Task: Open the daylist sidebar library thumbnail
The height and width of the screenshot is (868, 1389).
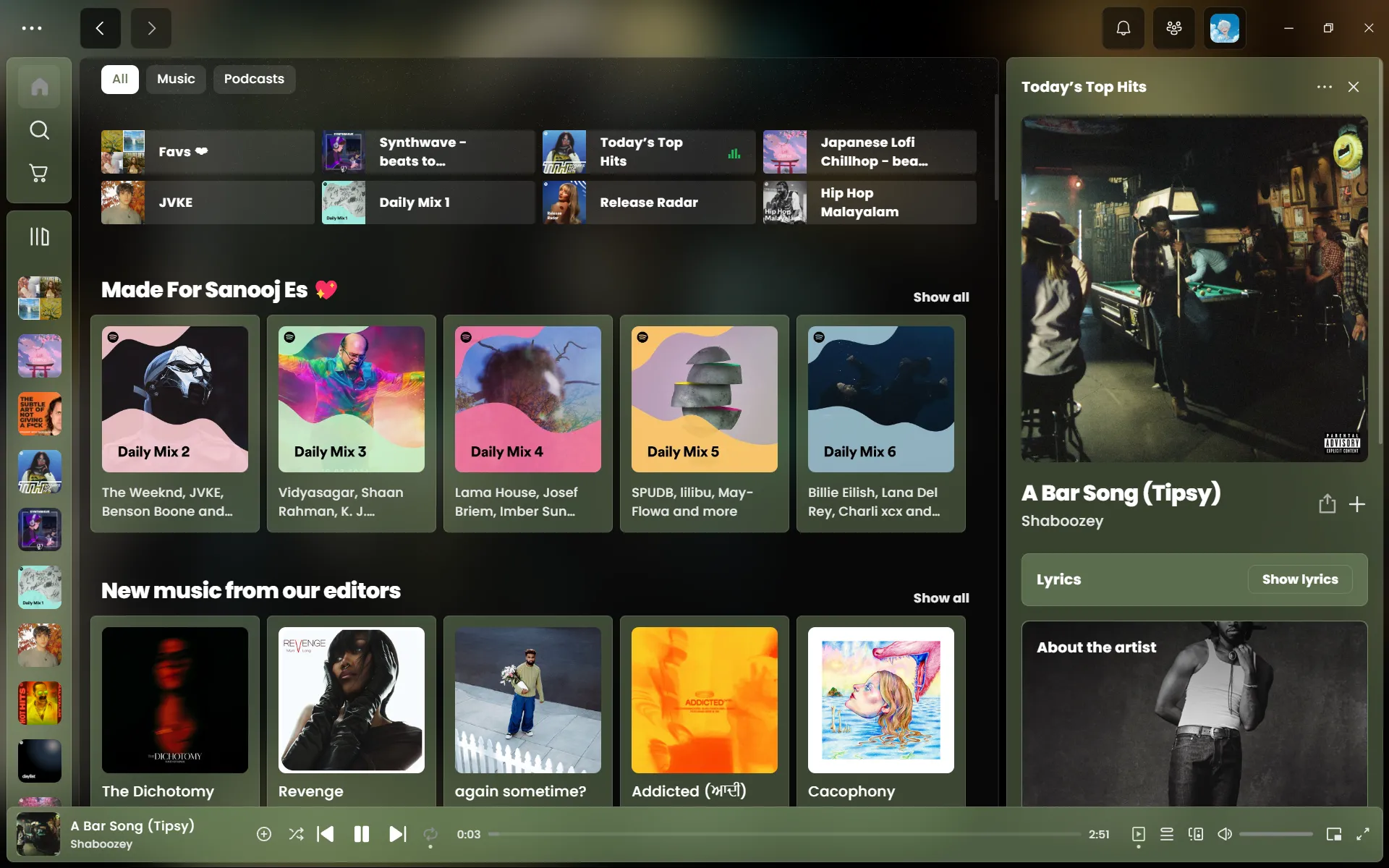Action: (x=39, y=761)
